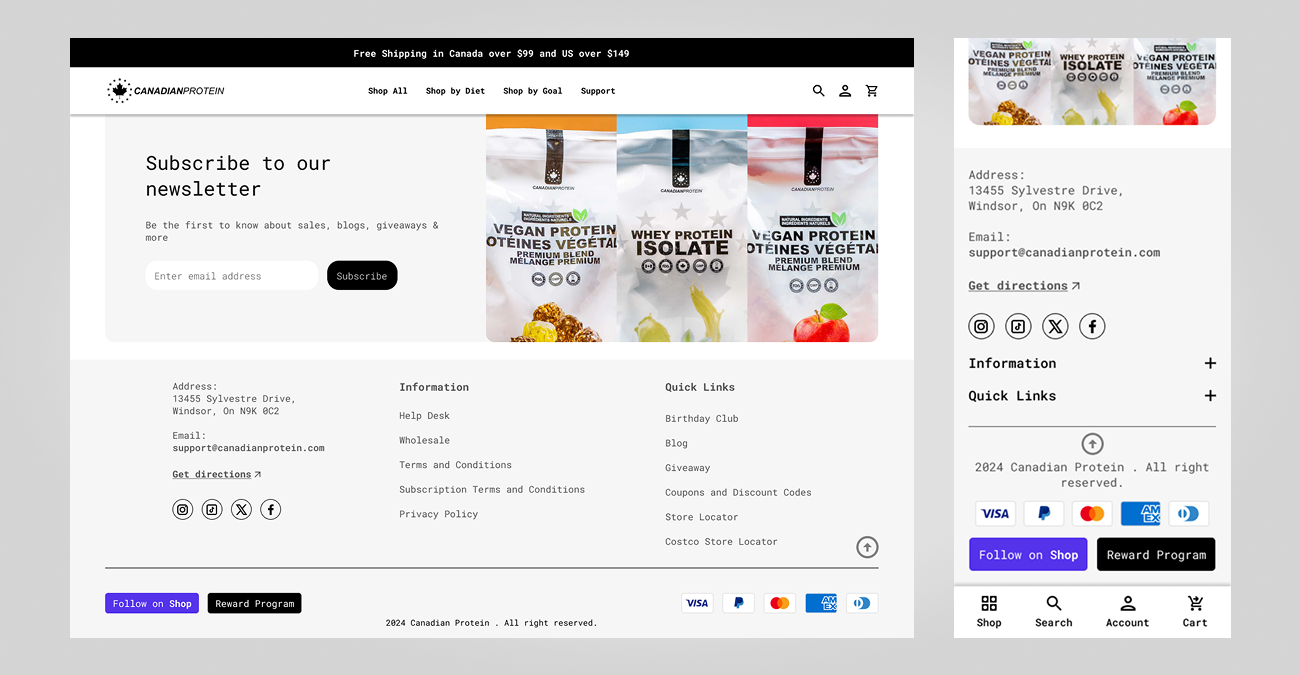Click desktop Reward Program button
The height and width of the screenshot is (675, 1300).
point(255,603)
